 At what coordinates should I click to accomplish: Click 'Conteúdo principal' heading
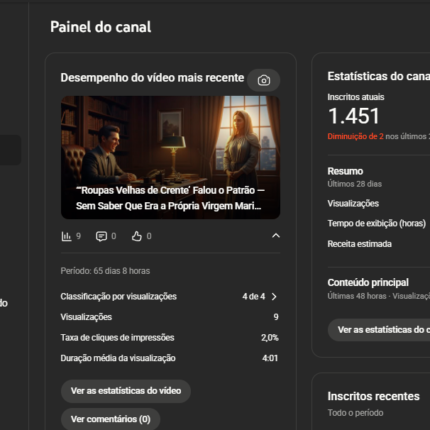tap(368, 283)
